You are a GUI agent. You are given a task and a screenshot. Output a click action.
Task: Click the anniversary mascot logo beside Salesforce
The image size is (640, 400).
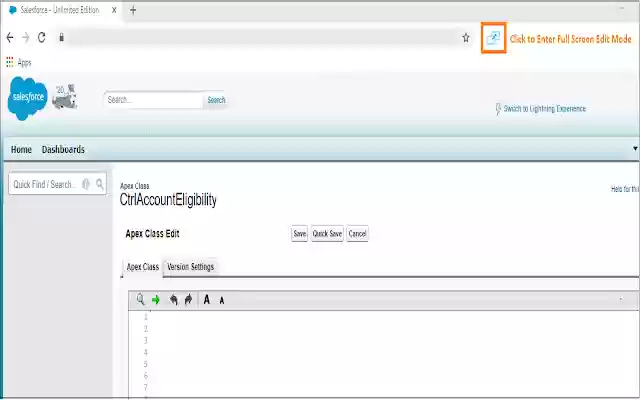click(x=64, y=97)
